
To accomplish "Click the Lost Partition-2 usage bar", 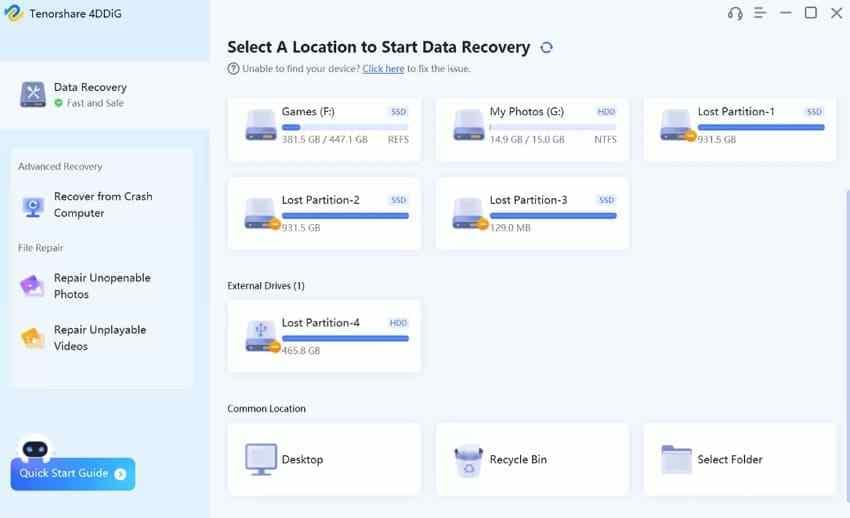I will 345,216.
